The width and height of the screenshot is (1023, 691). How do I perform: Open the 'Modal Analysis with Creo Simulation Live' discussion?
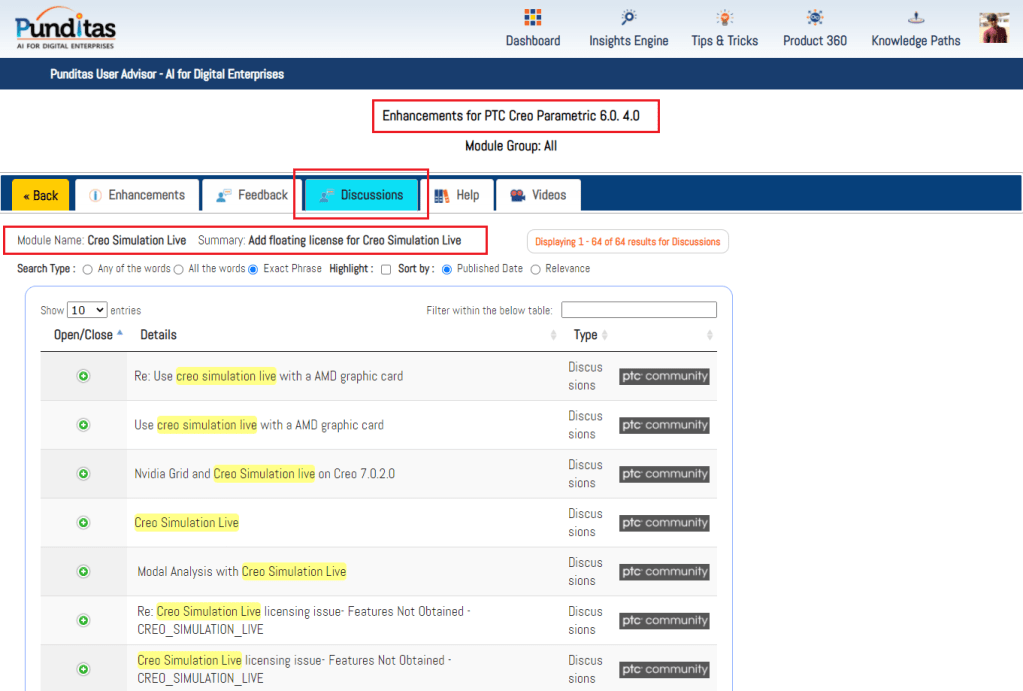pyautogui.click(x=241, y=572)
